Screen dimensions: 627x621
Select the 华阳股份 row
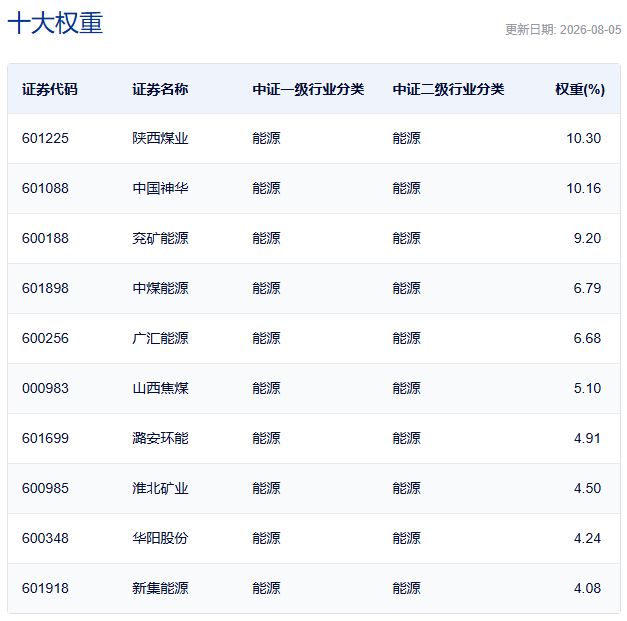coord(314,538)
